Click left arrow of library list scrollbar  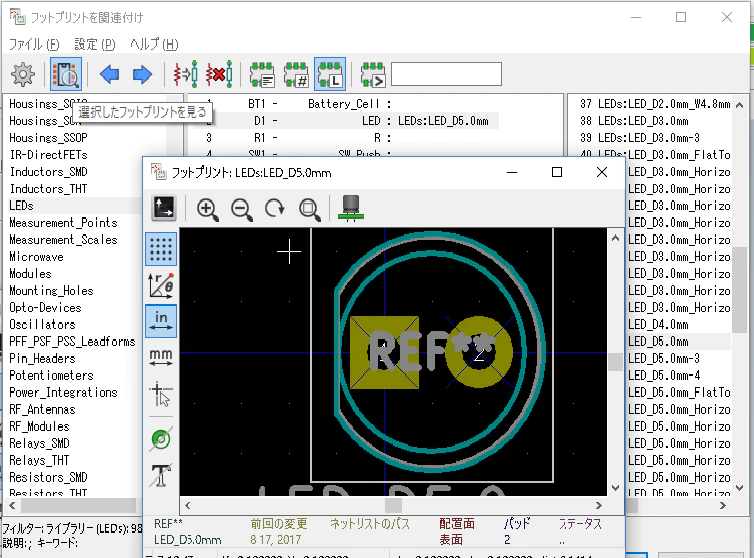pyautogui.click(x=12, y=506)
